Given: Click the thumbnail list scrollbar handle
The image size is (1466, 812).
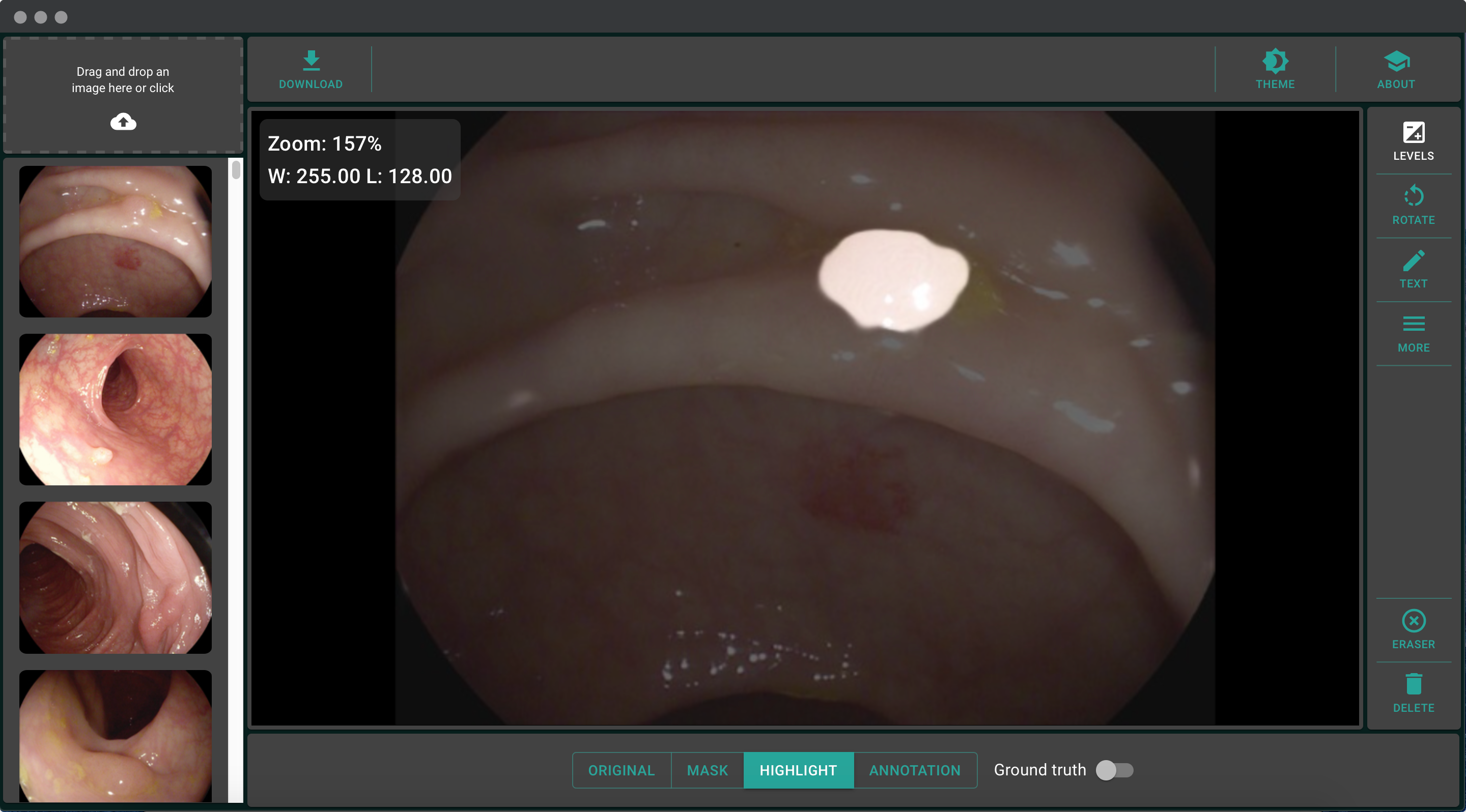Looking at the screenshot, I should pos(236,169).
